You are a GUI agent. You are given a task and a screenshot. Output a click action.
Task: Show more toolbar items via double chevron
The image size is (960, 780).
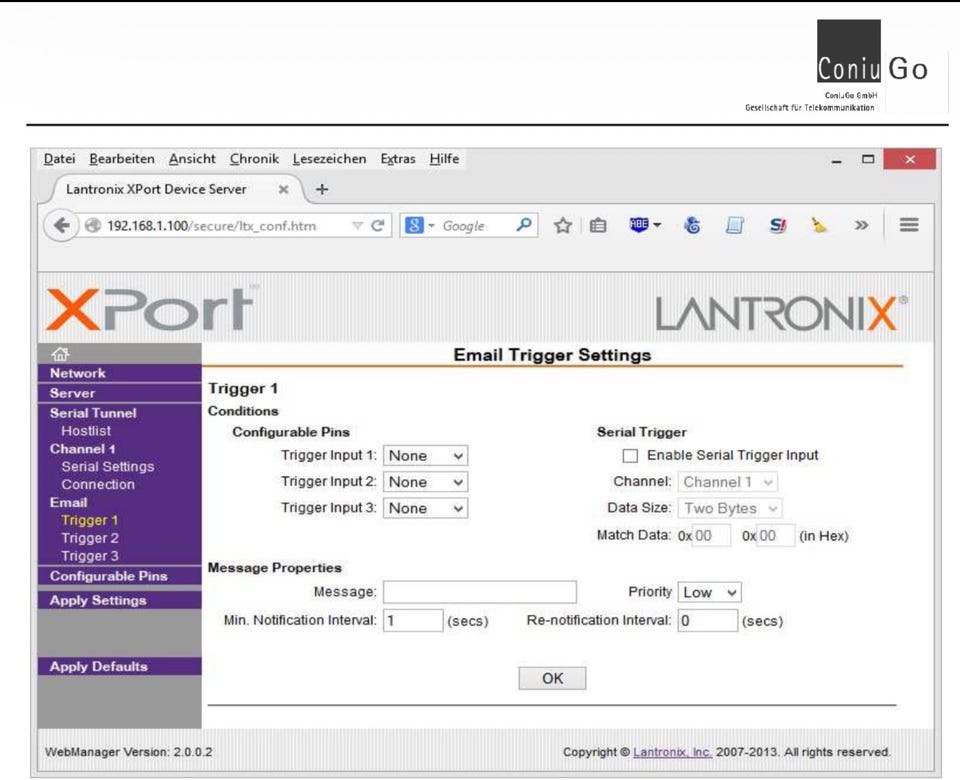(x=861, y=225)
